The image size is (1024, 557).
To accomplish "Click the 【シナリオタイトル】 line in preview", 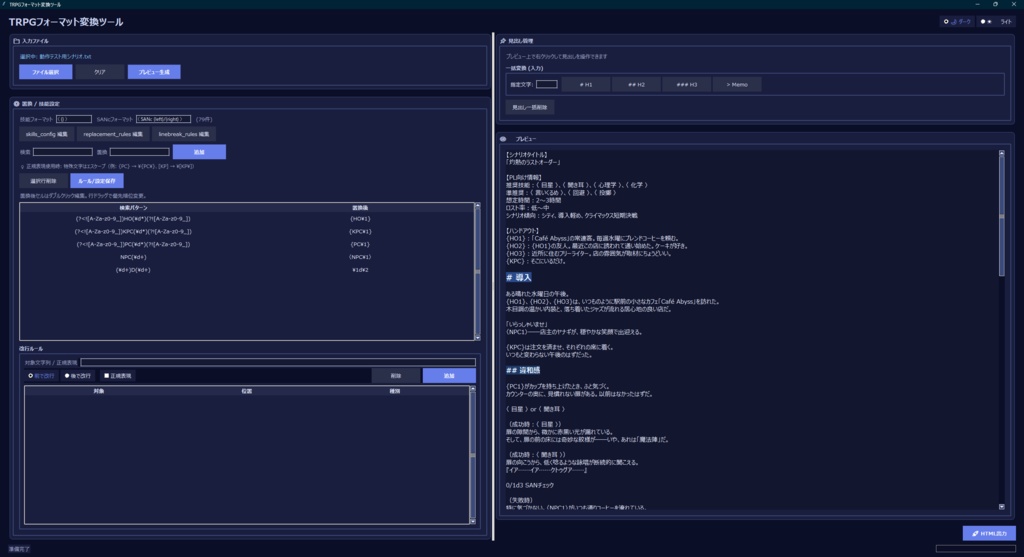I will 527,155.
